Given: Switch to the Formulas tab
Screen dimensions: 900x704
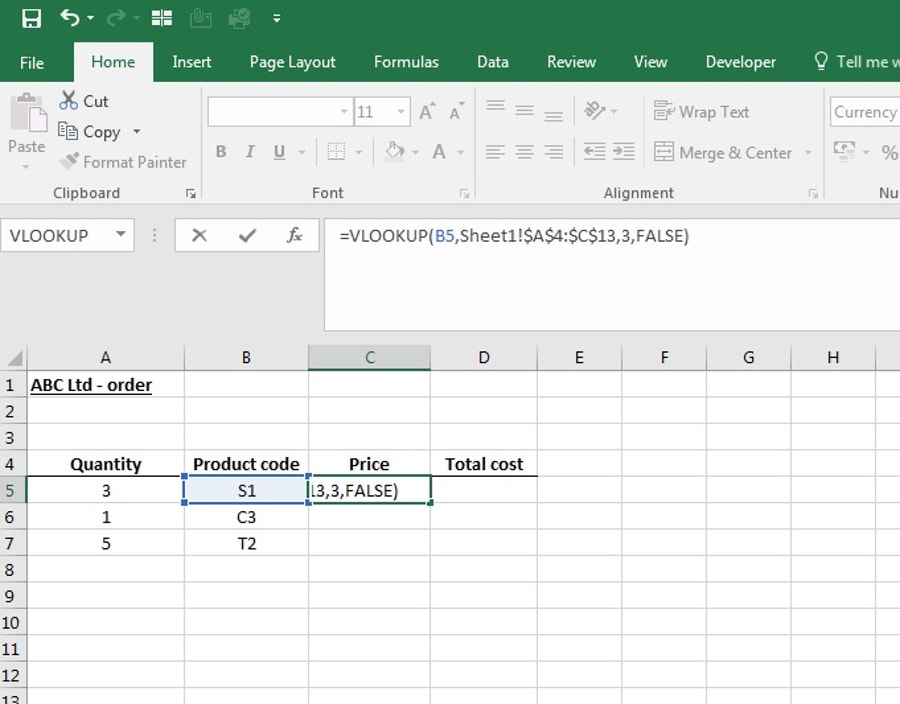Looking at the screenshot, I should point(406,62).
